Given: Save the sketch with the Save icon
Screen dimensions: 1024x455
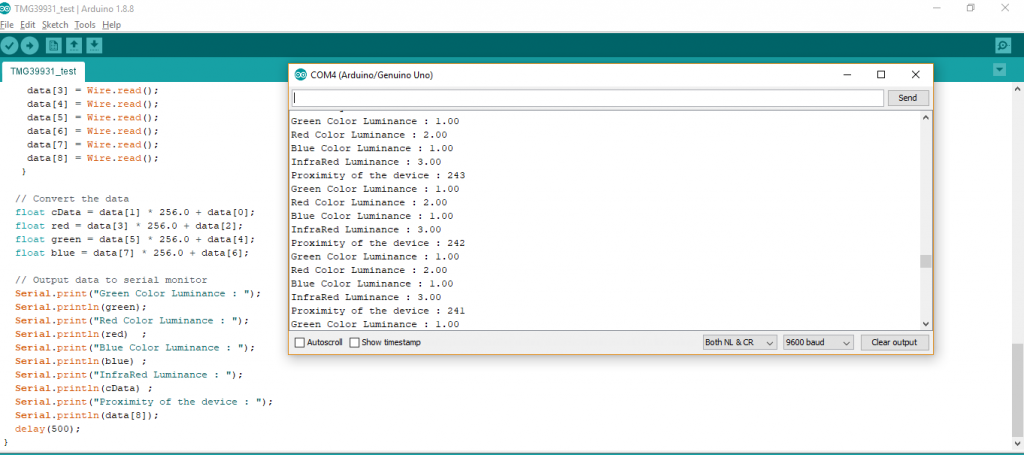Looking at the screenshot, I should pos(94,45).
